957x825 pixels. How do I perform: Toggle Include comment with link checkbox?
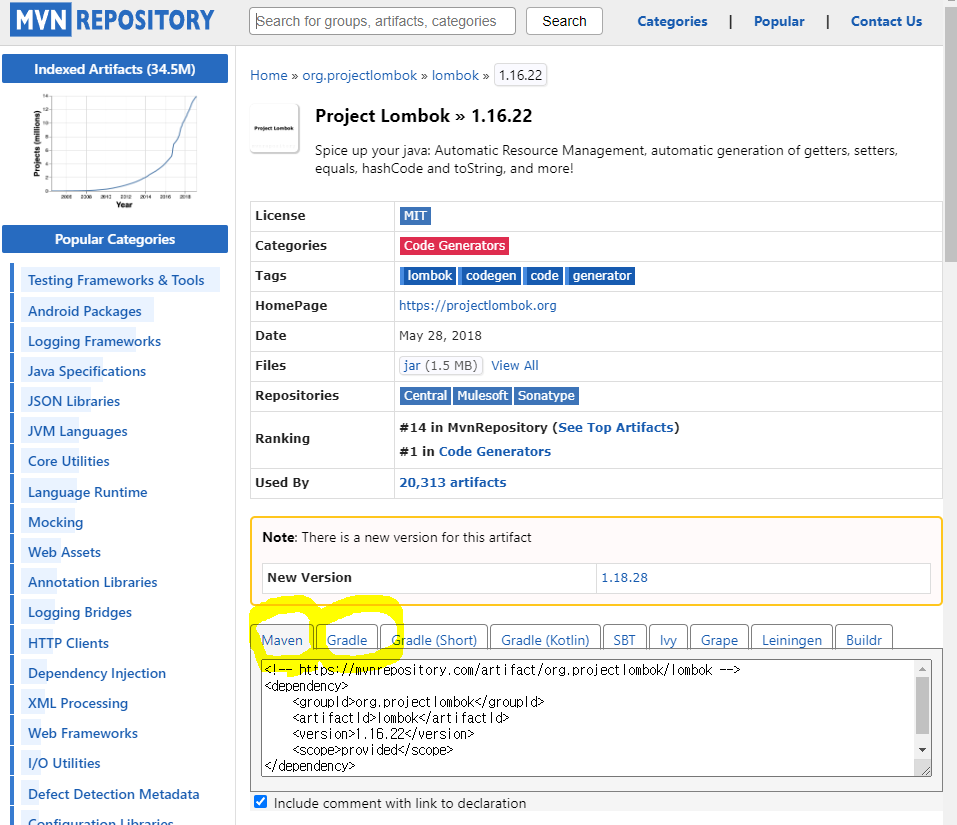coord(261,802)
